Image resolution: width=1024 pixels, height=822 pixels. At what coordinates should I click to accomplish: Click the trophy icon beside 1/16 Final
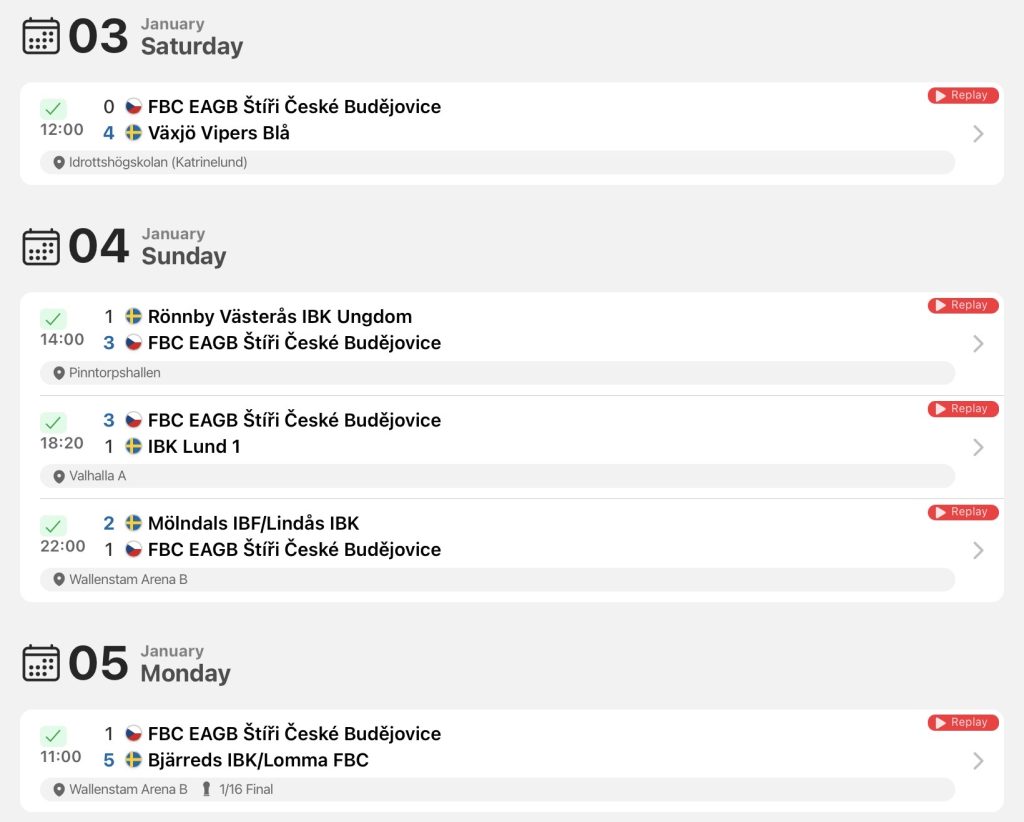[207, 790]
